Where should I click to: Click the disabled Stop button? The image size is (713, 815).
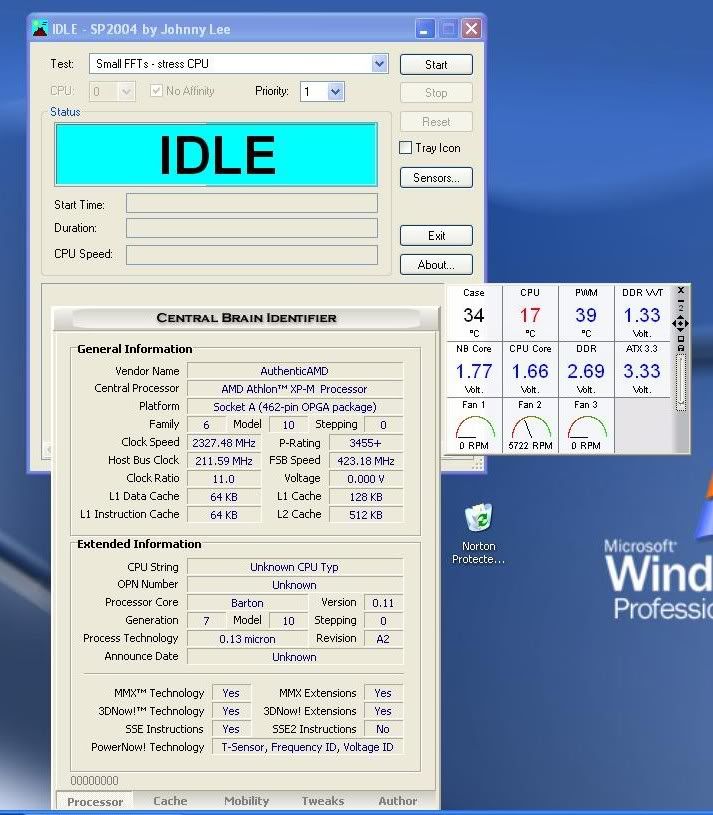(x=436, y=93)
